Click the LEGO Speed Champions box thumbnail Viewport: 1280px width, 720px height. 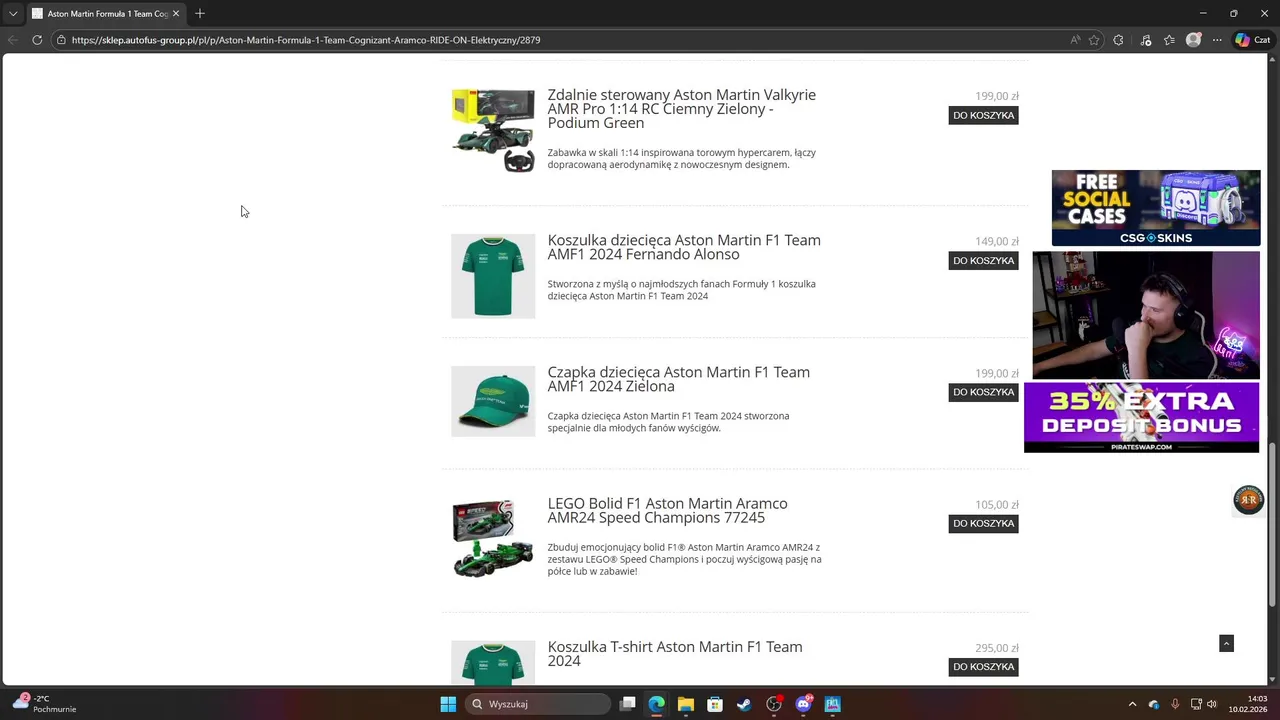(x=493, y=538)
